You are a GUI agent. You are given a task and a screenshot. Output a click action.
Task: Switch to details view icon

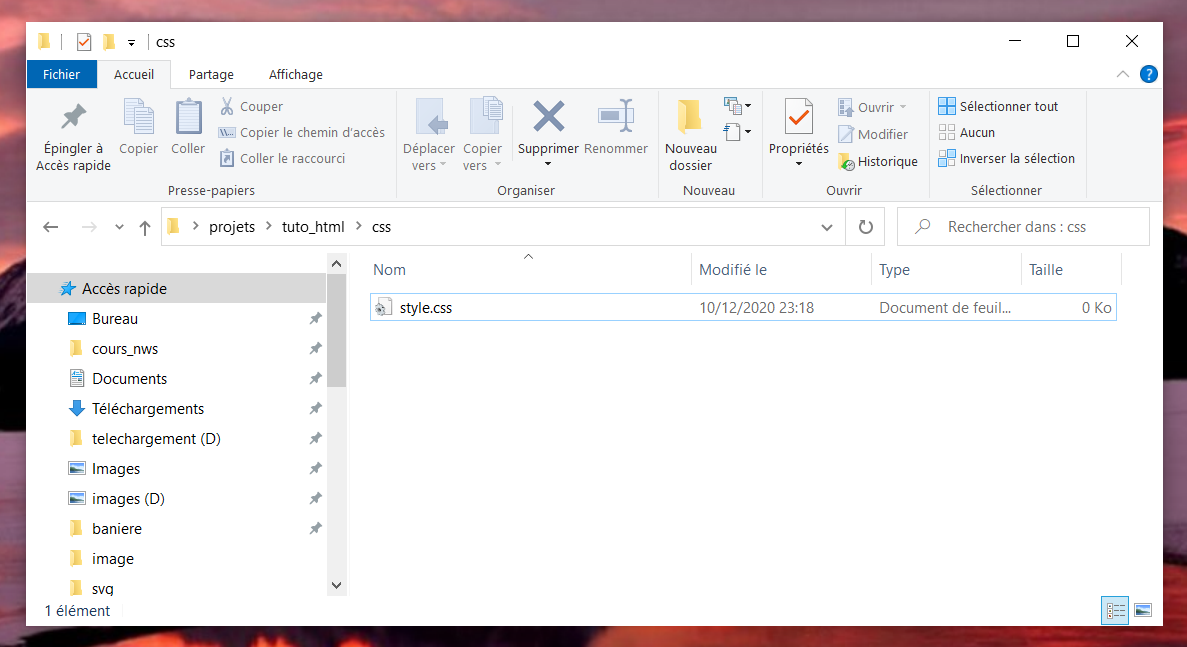tap(1115, 611)
